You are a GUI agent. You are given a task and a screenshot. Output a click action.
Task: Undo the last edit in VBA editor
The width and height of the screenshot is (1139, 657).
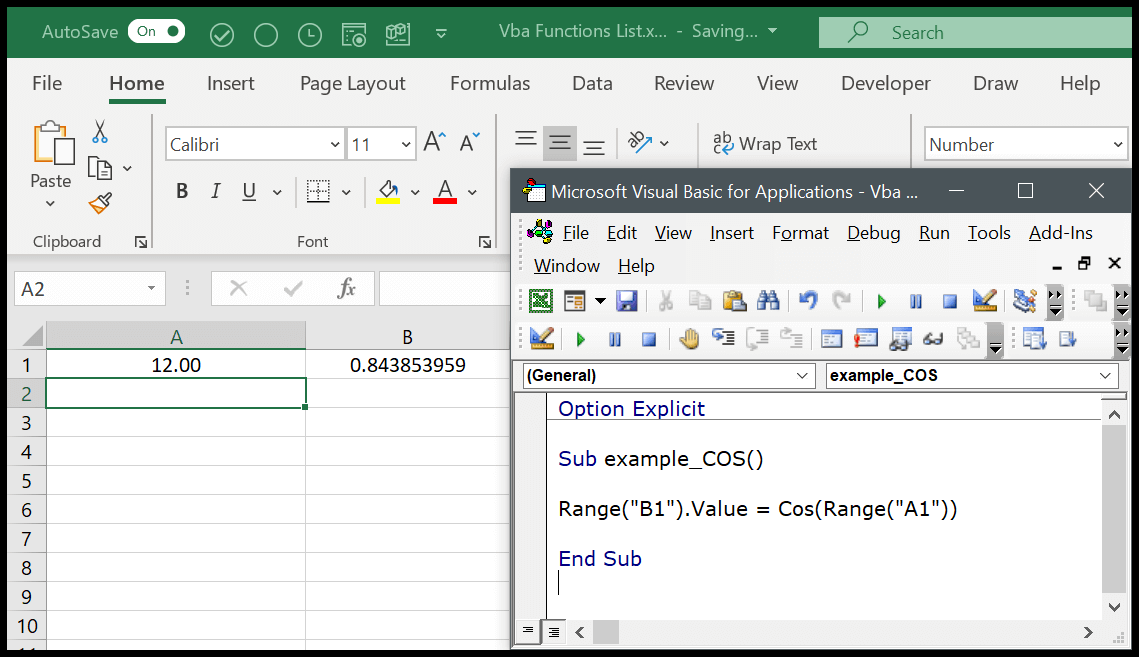tap(808, 301)
